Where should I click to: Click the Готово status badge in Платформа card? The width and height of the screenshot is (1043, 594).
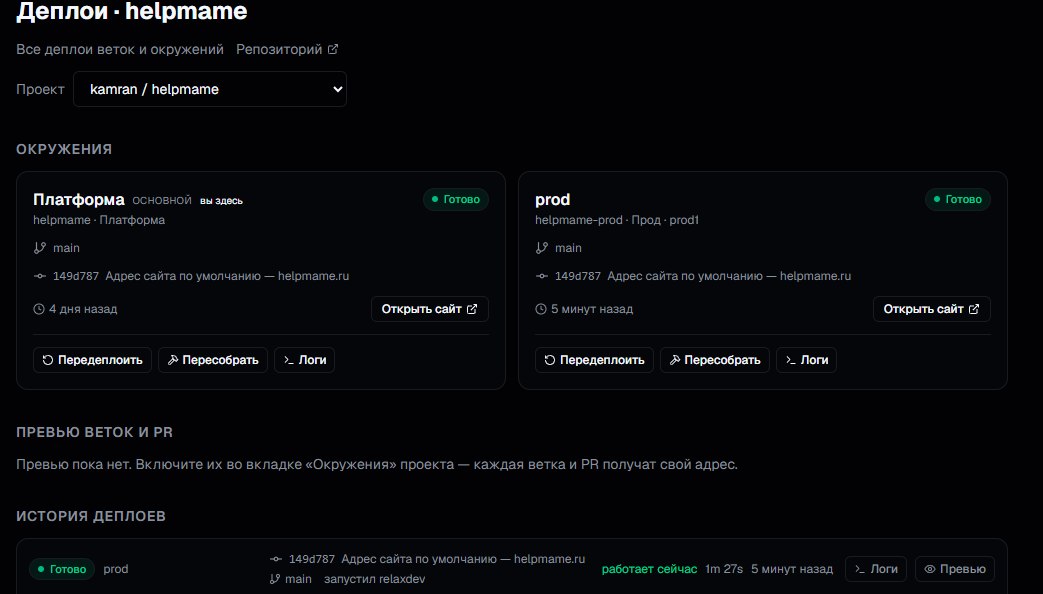pos(456,200)
